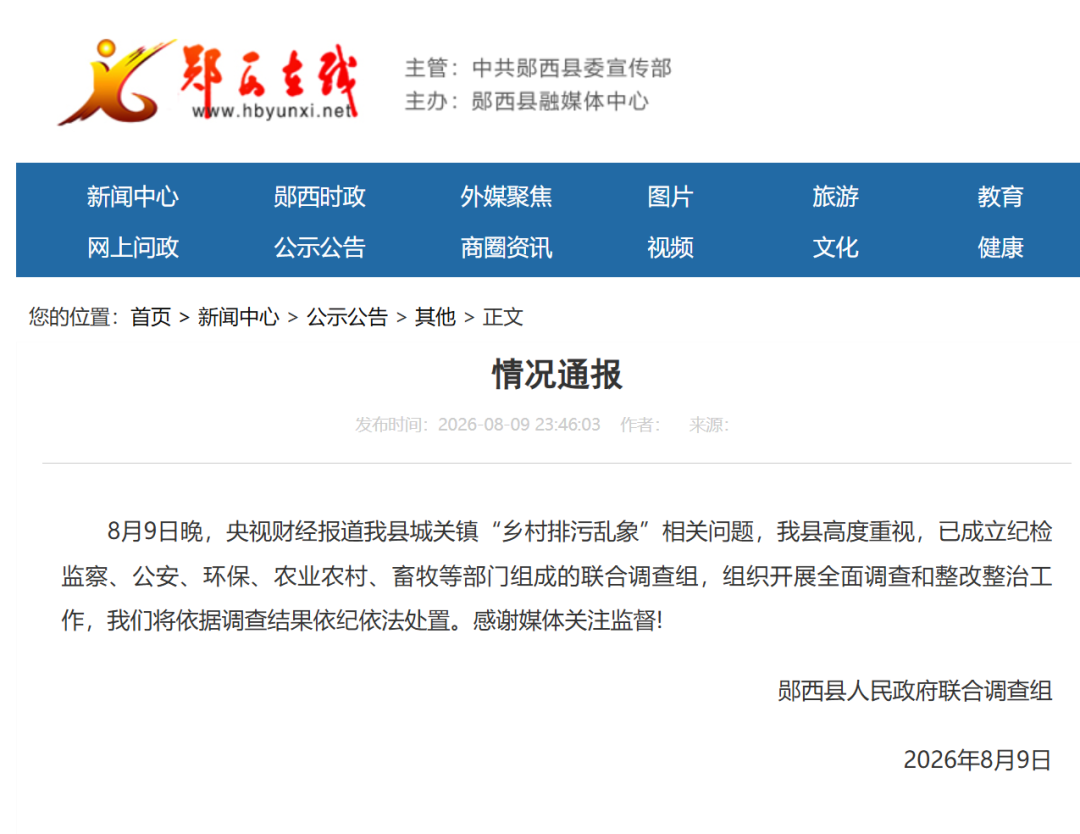Click the signature 郧西县人民政府联合调查组
Viewport: 1080px width, 834px height.
(x=915, y=691)
